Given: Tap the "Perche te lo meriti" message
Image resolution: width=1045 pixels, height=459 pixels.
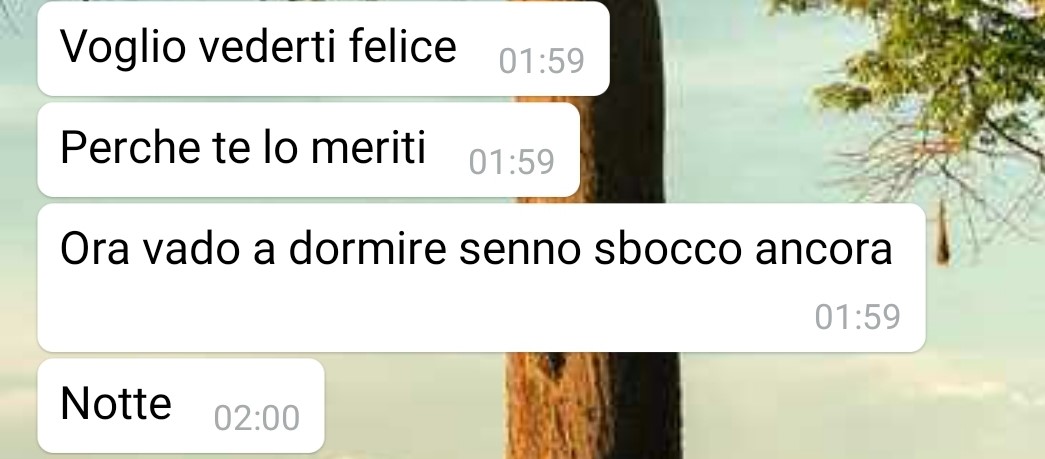Looking at the screenshot, I should (309, 149).
